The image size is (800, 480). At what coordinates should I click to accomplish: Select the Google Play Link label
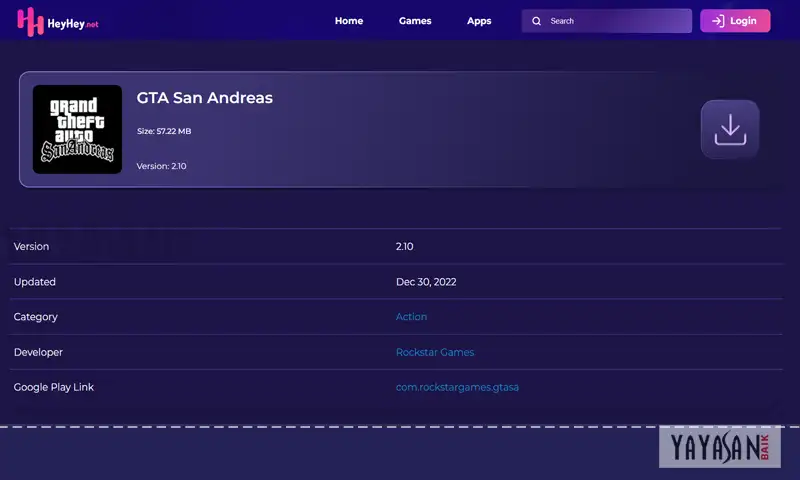click(x=54, y=387)
